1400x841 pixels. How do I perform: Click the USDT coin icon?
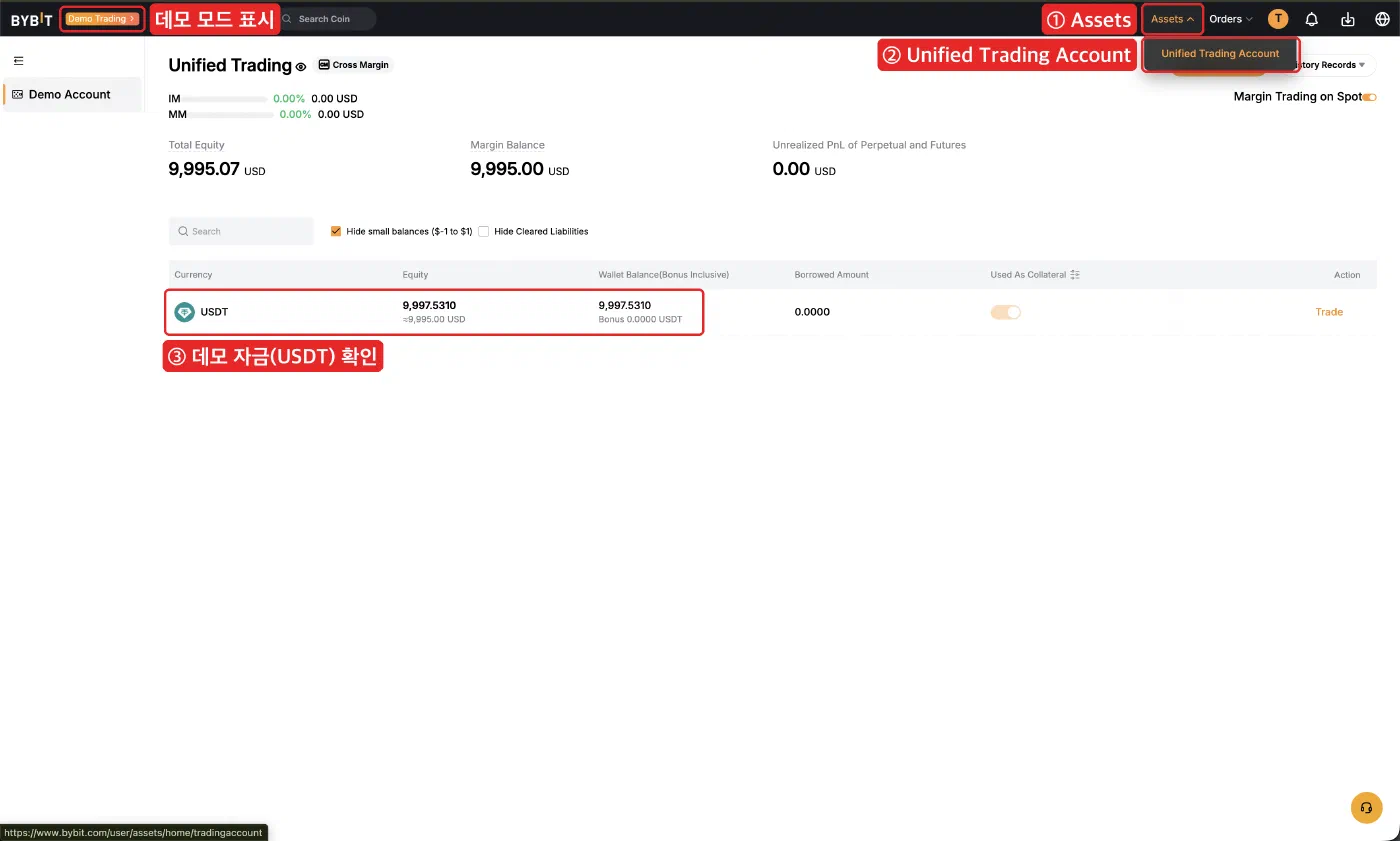tap(185, 312)
